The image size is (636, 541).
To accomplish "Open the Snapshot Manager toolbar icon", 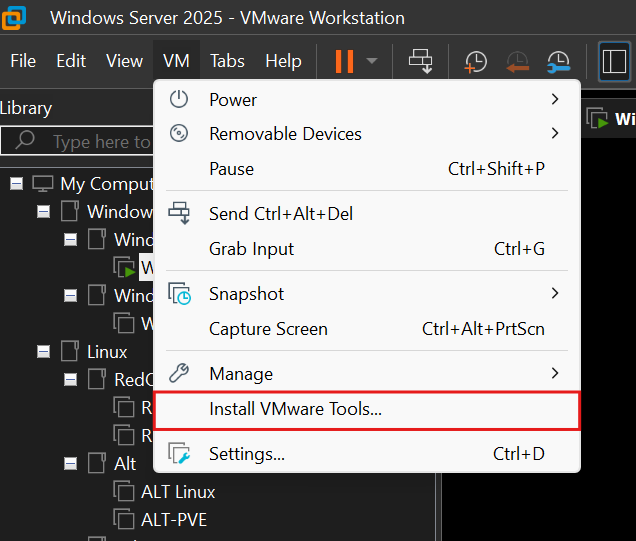I will pyautogui.click(x=559, y=61).
